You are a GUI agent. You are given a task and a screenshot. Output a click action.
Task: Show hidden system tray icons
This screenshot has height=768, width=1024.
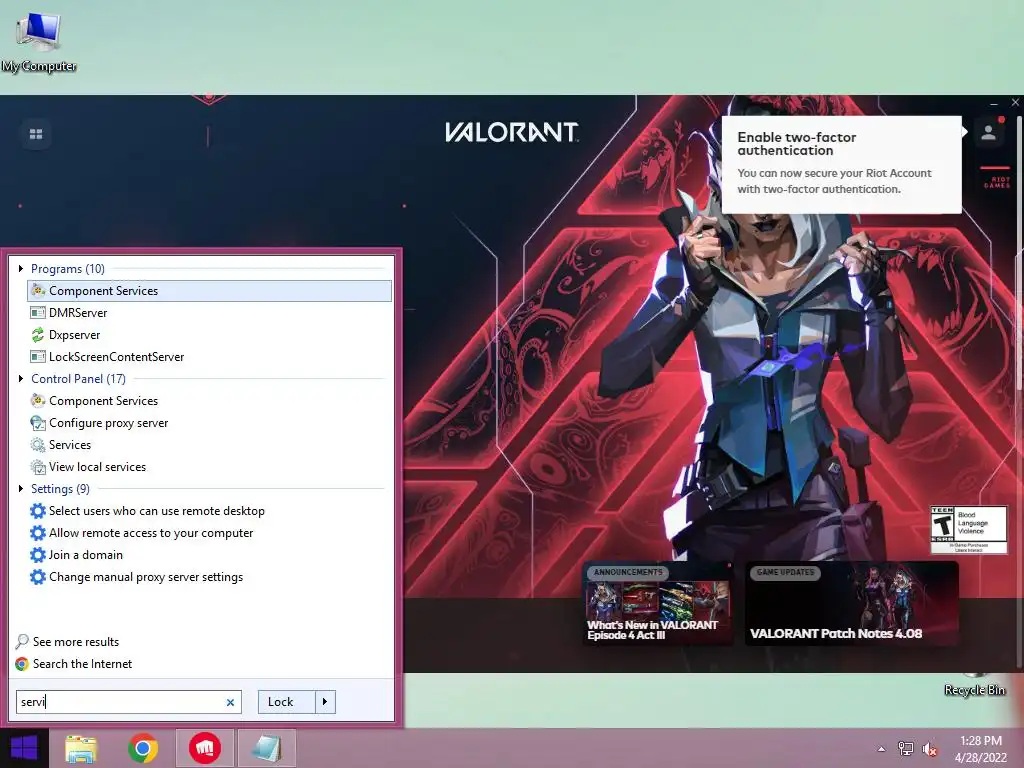(881, 749)
